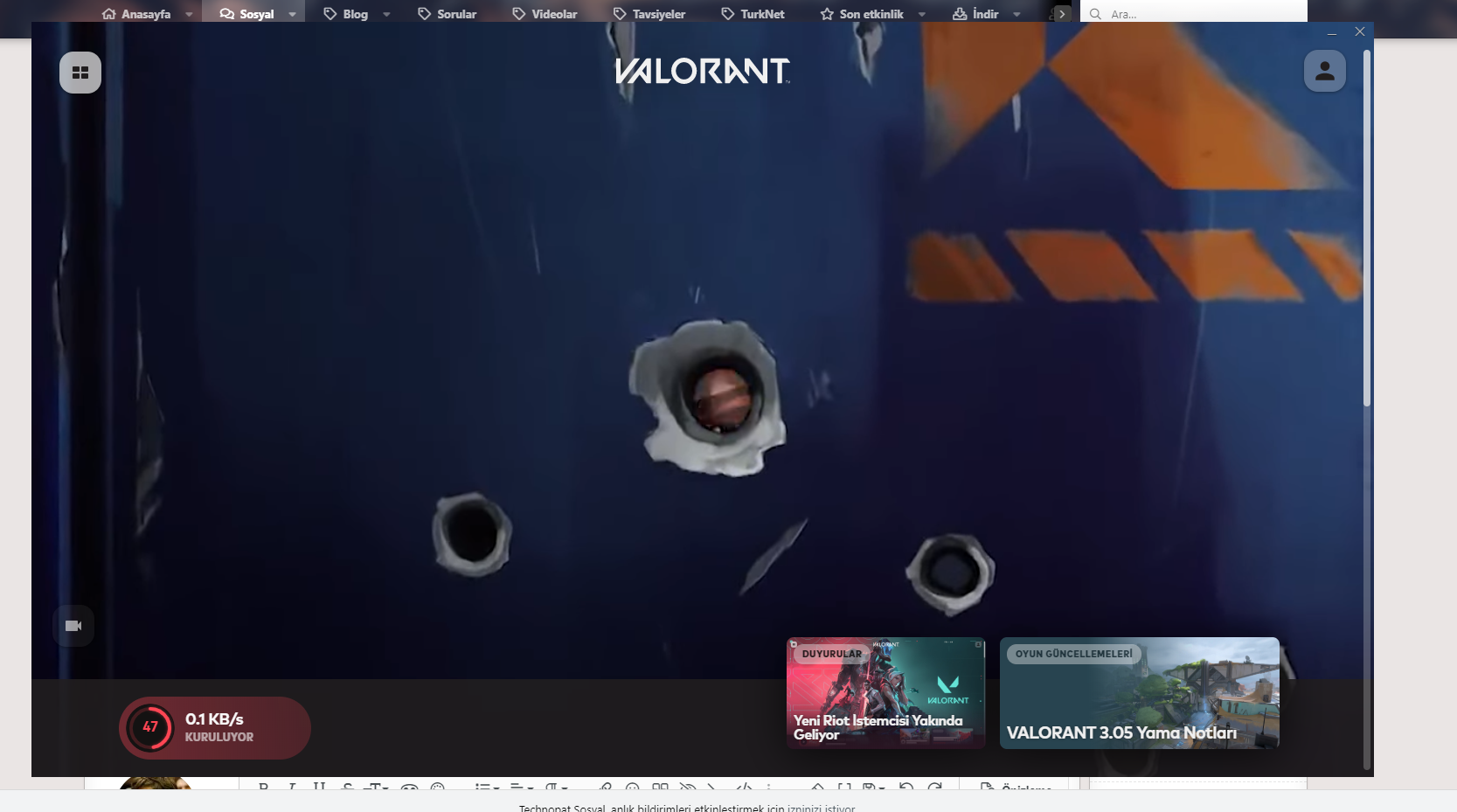Open the Blog tab

[x=346, y=14]
